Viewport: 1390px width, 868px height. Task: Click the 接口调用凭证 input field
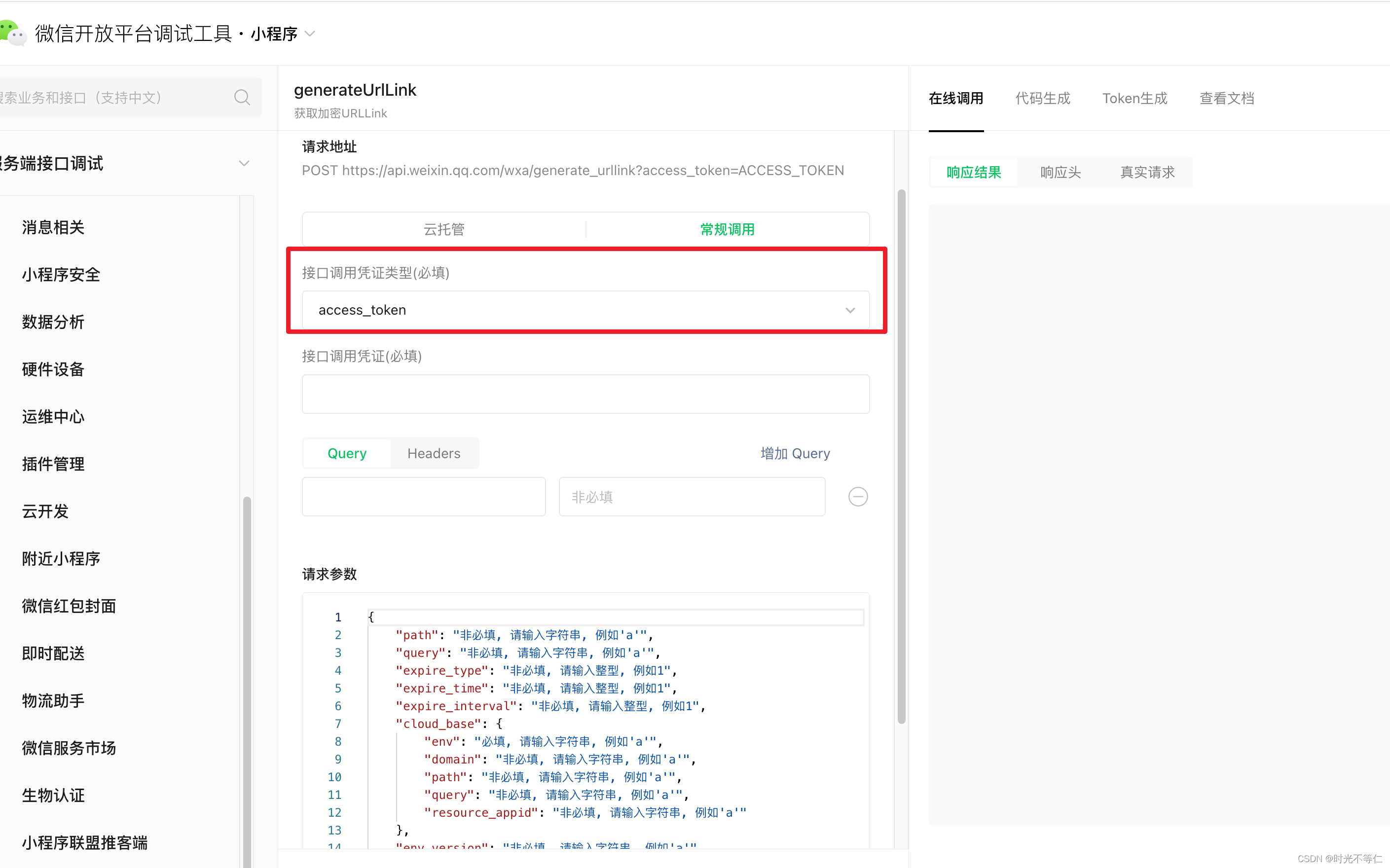585,395
